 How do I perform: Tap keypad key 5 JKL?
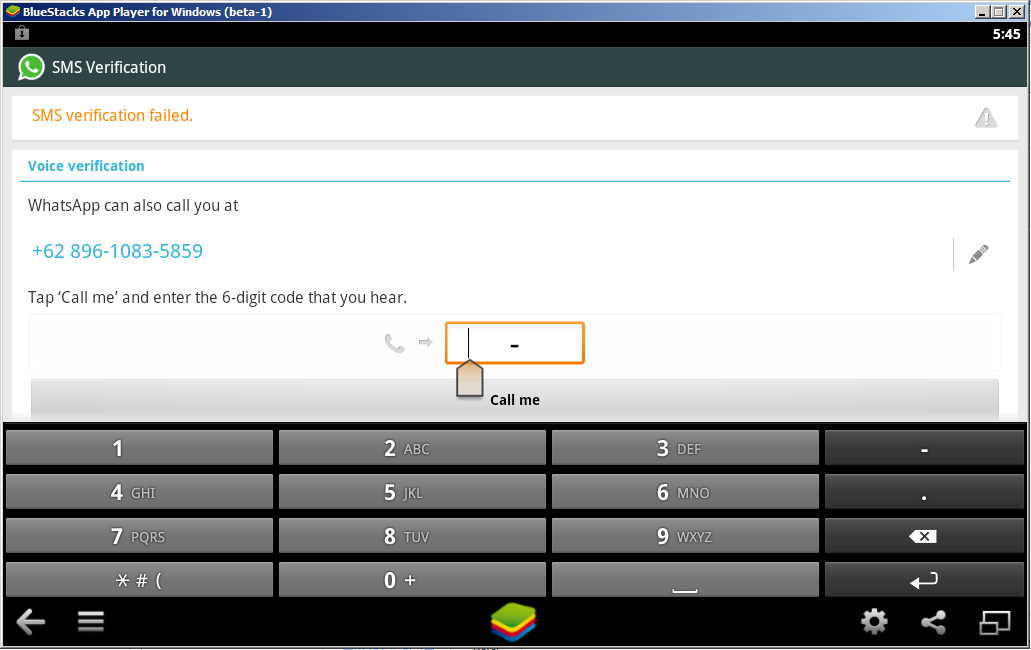pyautogui.click(x=412, y=492)
